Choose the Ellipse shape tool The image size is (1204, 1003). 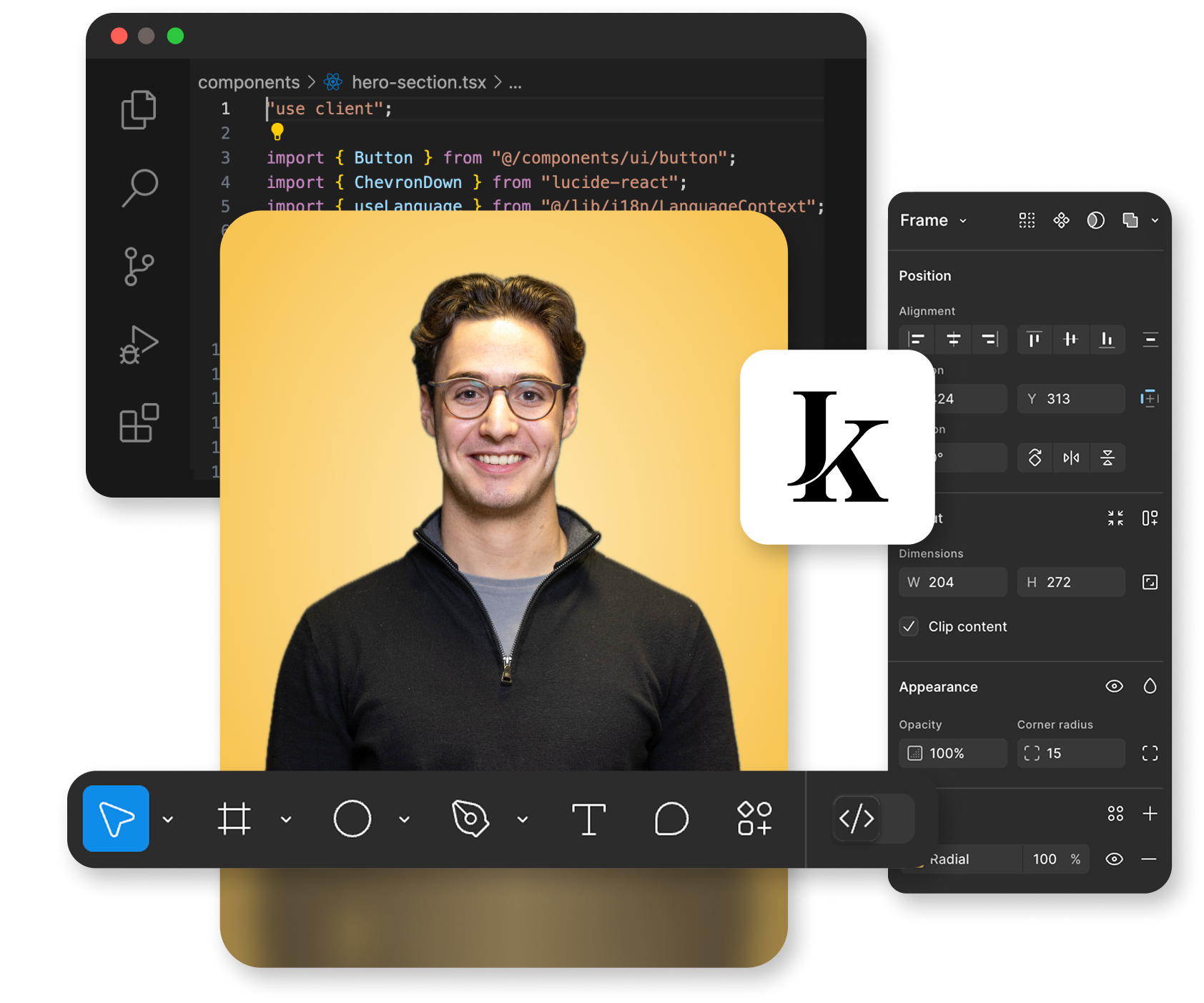pyautogui.click(x=352, y=819)
